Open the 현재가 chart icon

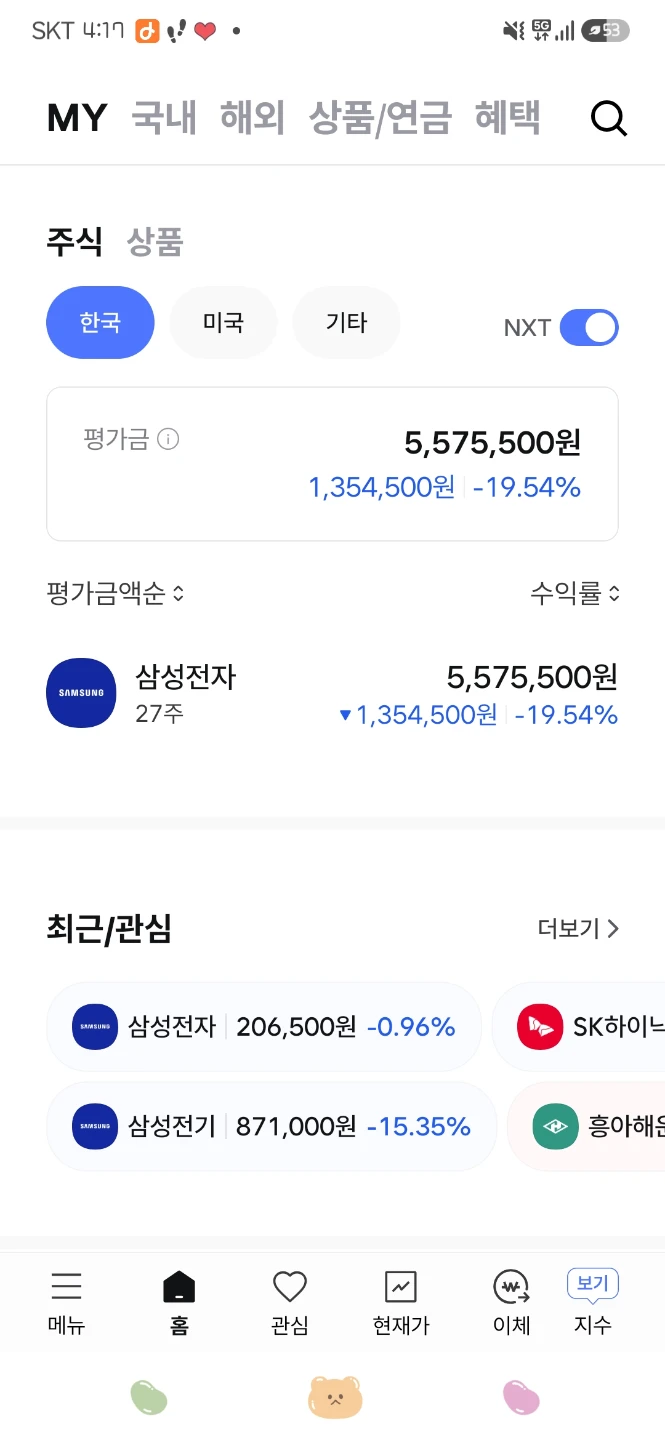[x=401, y=1287]
